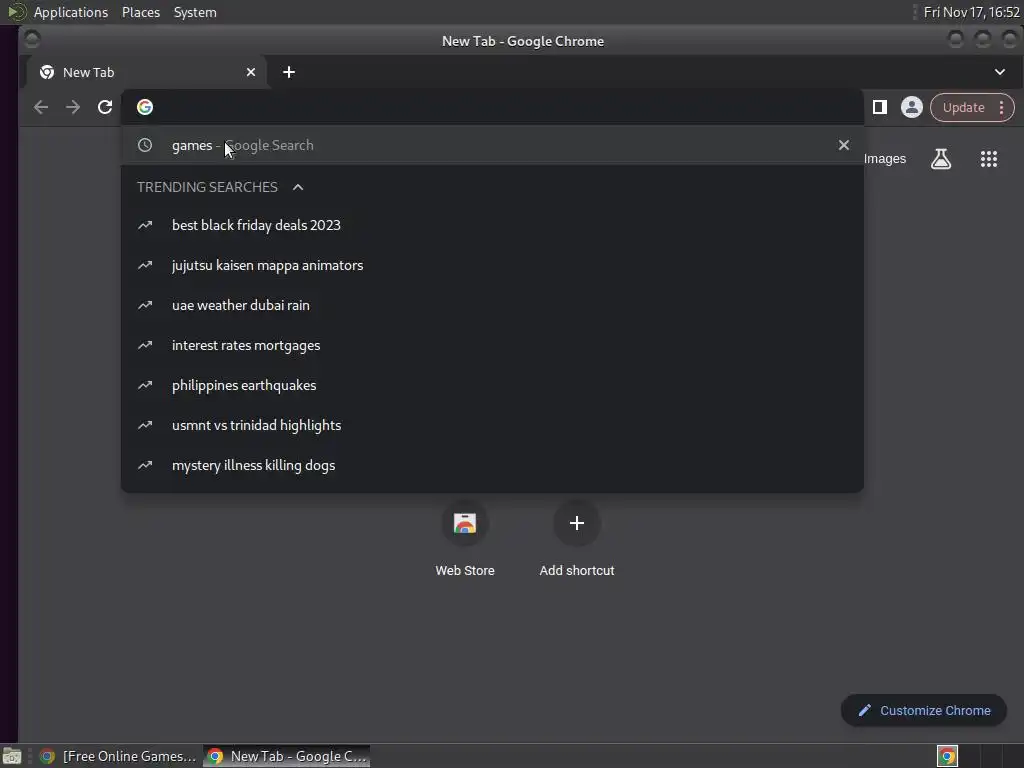This screenshot has width=1024, height=768.
Task: Toggle the side panel icon
Action: click(880, 107)
